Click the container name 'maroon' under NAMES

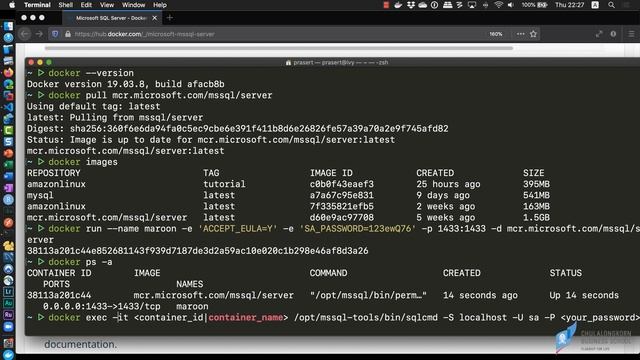pyautogui.click(x=192, y=306)
